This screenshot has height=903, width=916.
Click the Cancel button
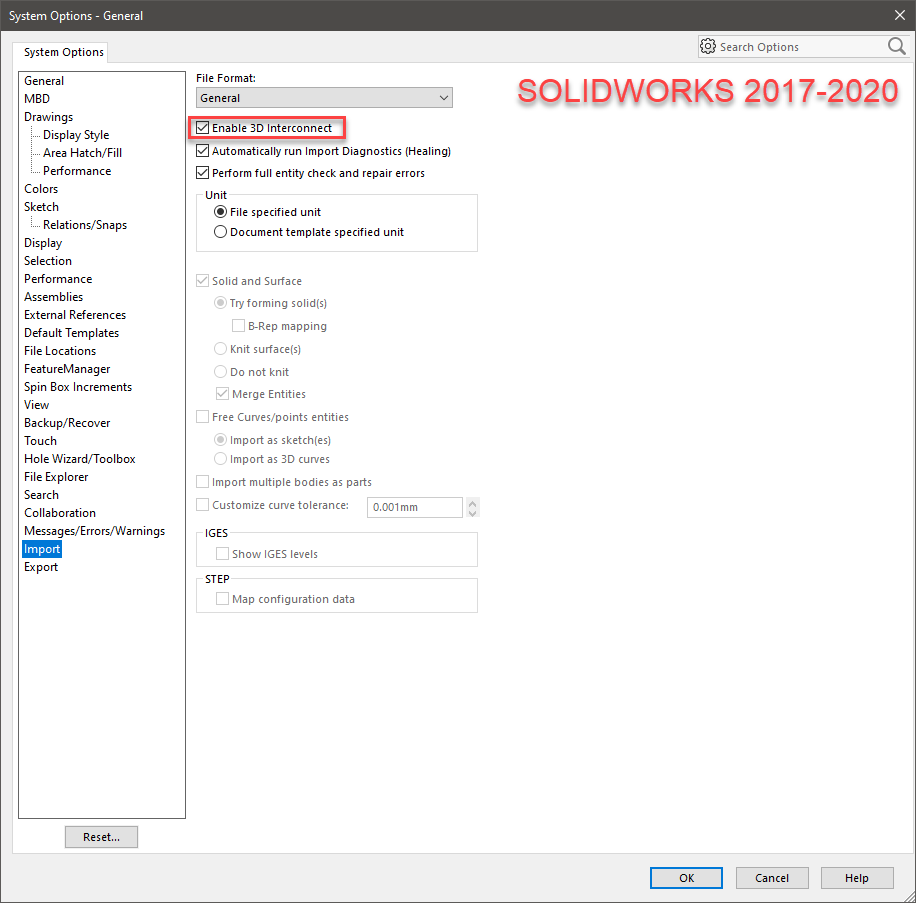click(772, 878)
